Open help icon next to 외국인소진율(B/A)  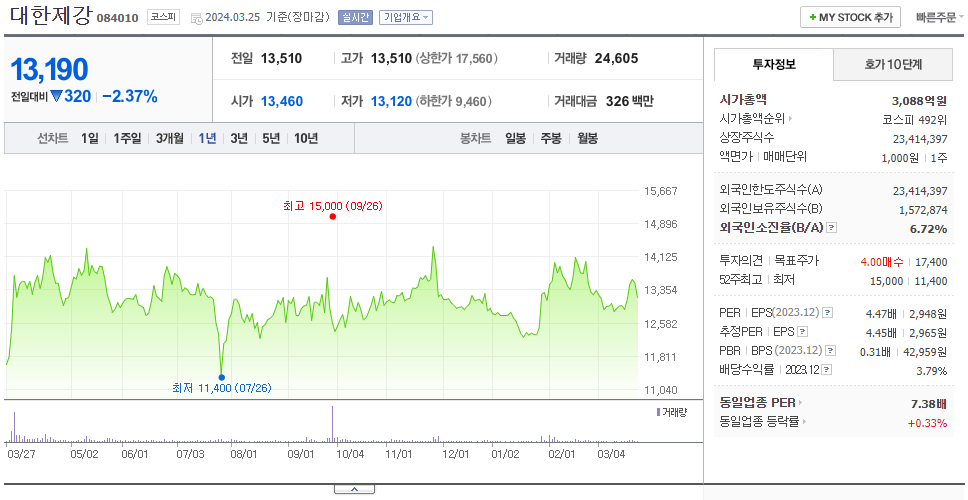pos(832,228)
